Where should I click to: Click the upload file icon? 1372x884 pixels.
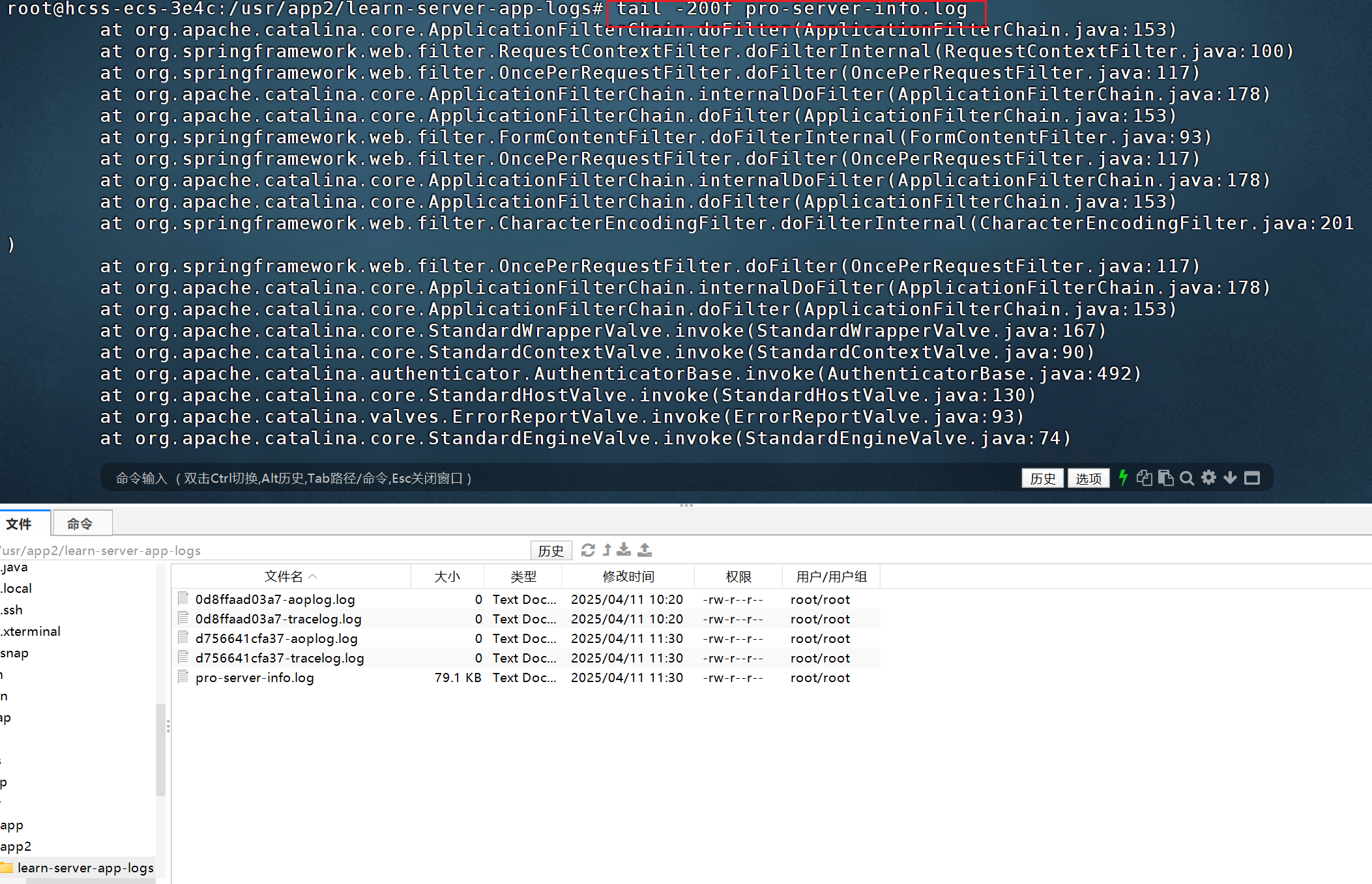coord(645,550)
